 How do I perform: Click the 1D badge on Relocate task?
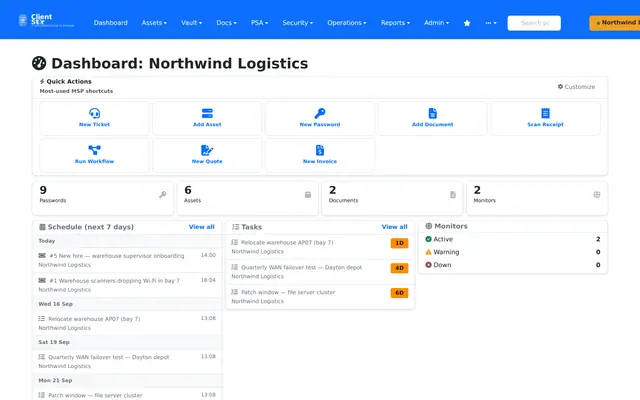399,243
